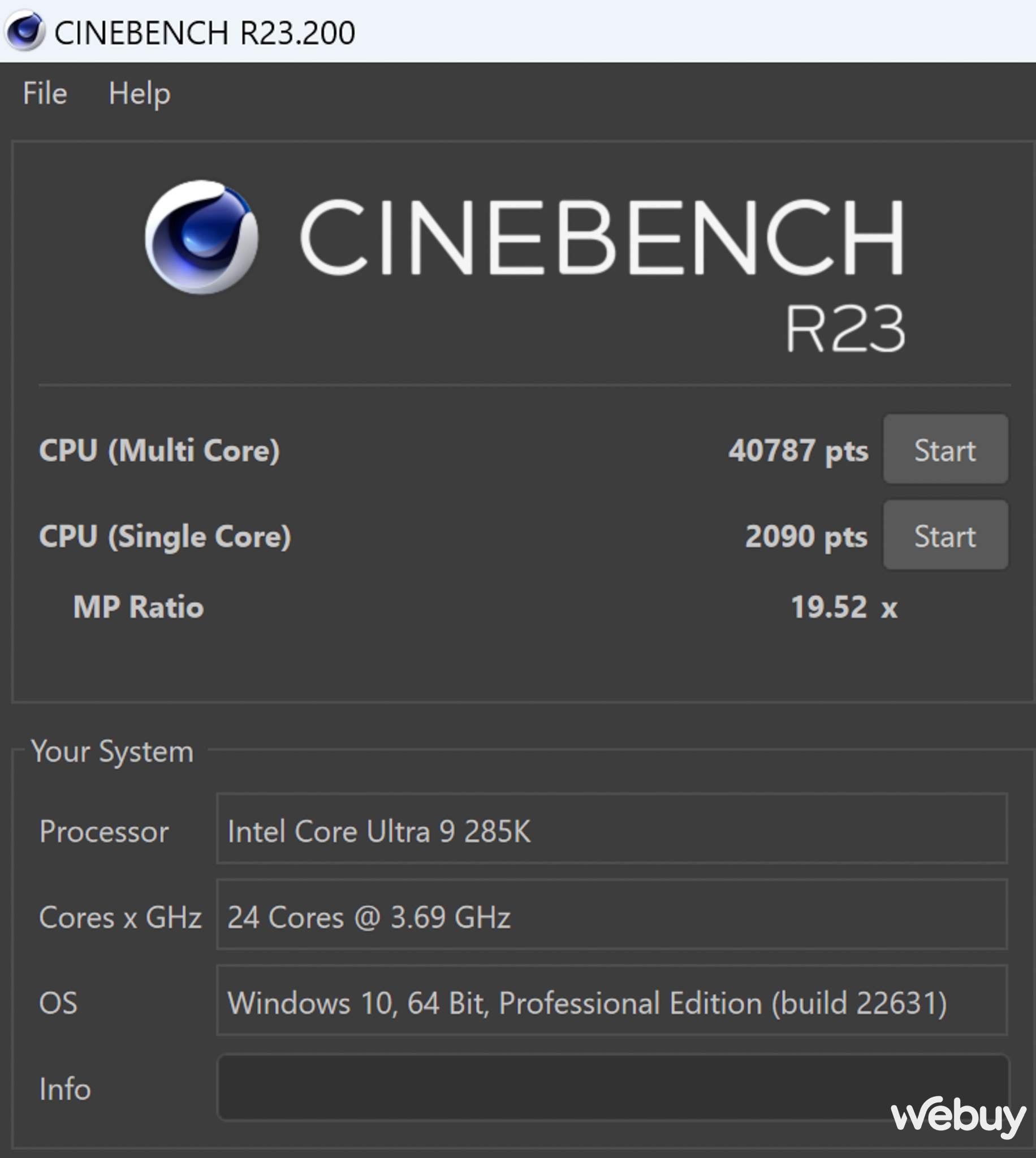The width and height of the screenshot is (1036, 1158).
Task: Click the MP Ratio 19.52 x value
Action: coord(844,607)
